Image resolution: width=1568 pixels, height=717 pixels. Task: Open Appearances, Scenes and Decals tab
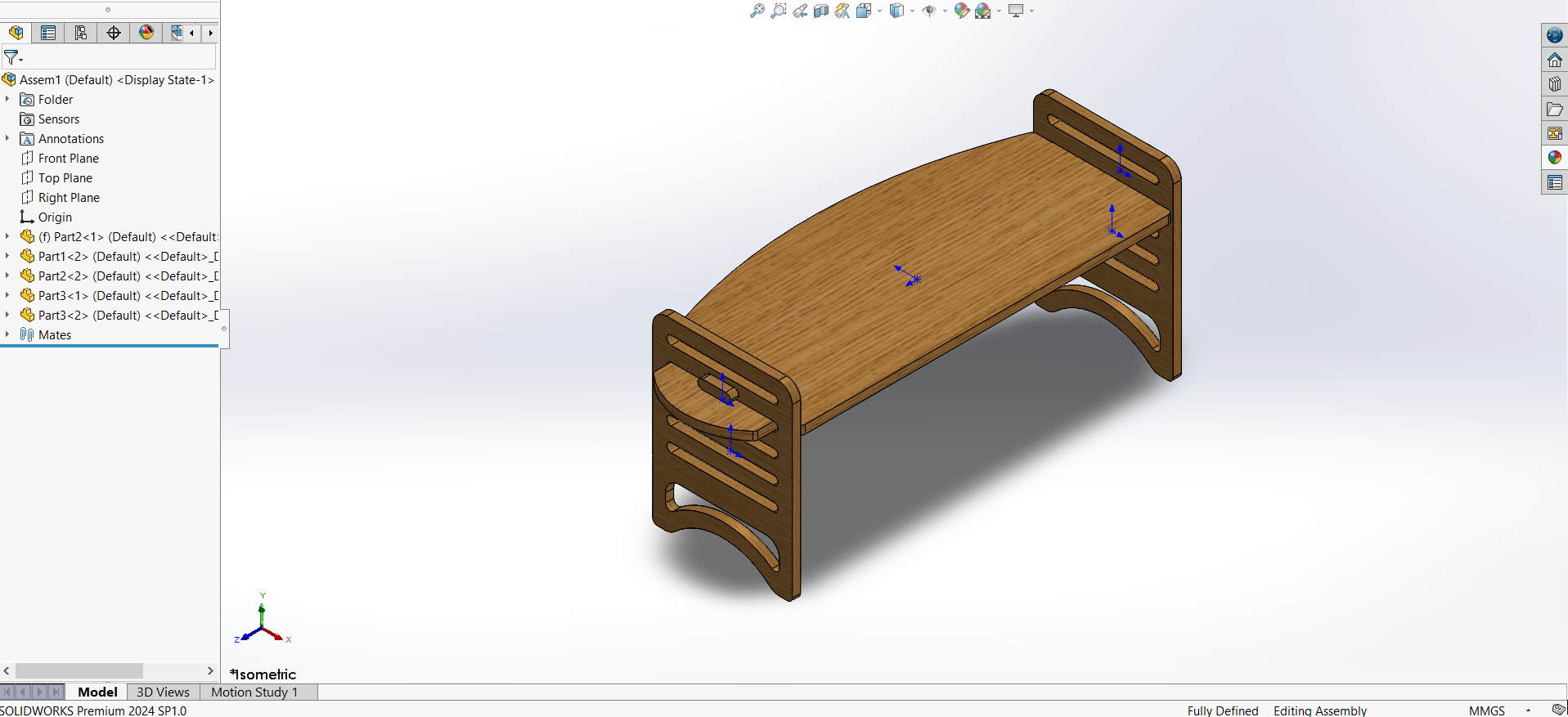point(1555,157)
